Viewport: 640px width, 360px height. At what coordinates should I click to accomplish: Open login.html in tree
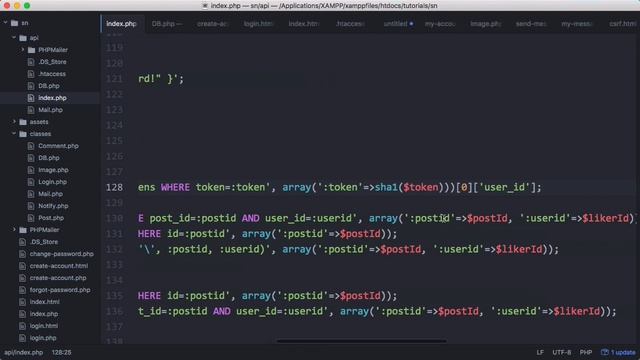(44, 326)
